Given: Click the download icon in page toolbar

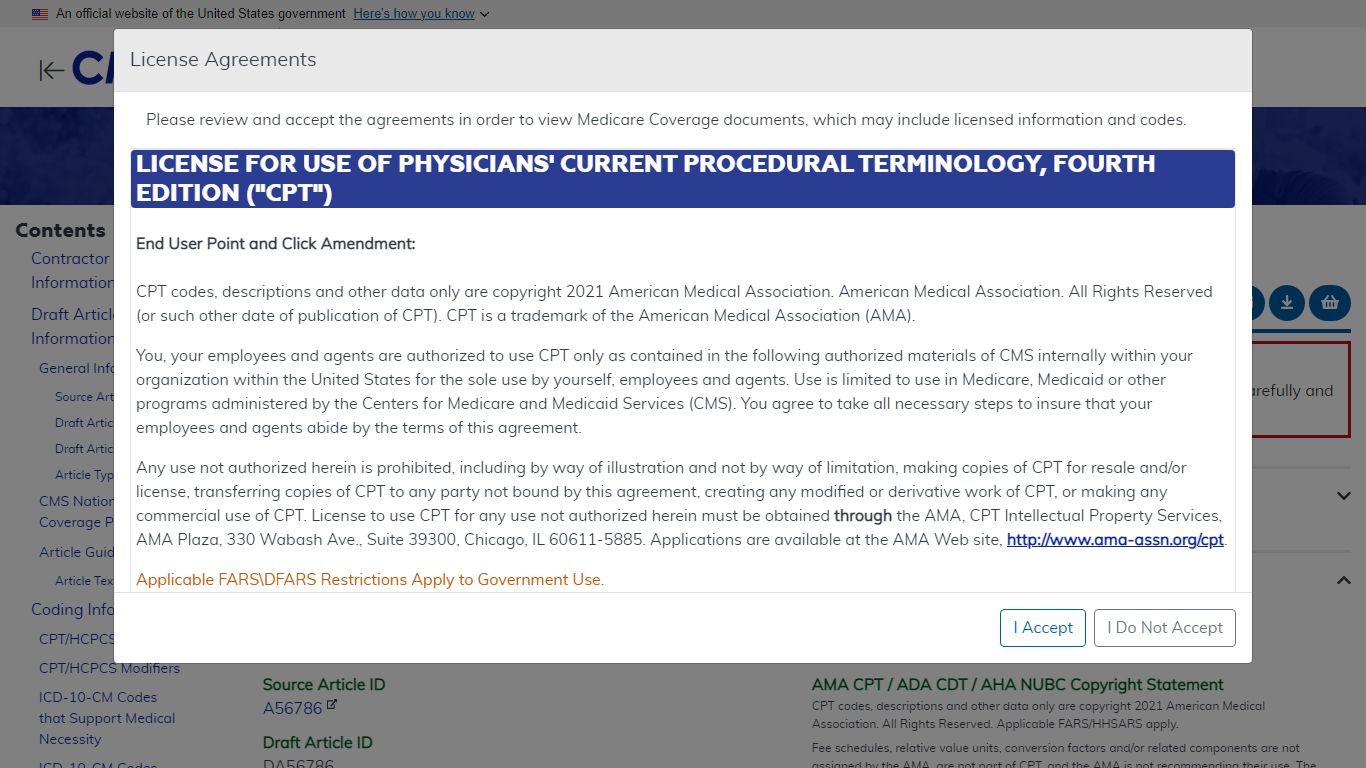Looking at the screenshot, I should pyautogui.click(x=1287, y=302).
